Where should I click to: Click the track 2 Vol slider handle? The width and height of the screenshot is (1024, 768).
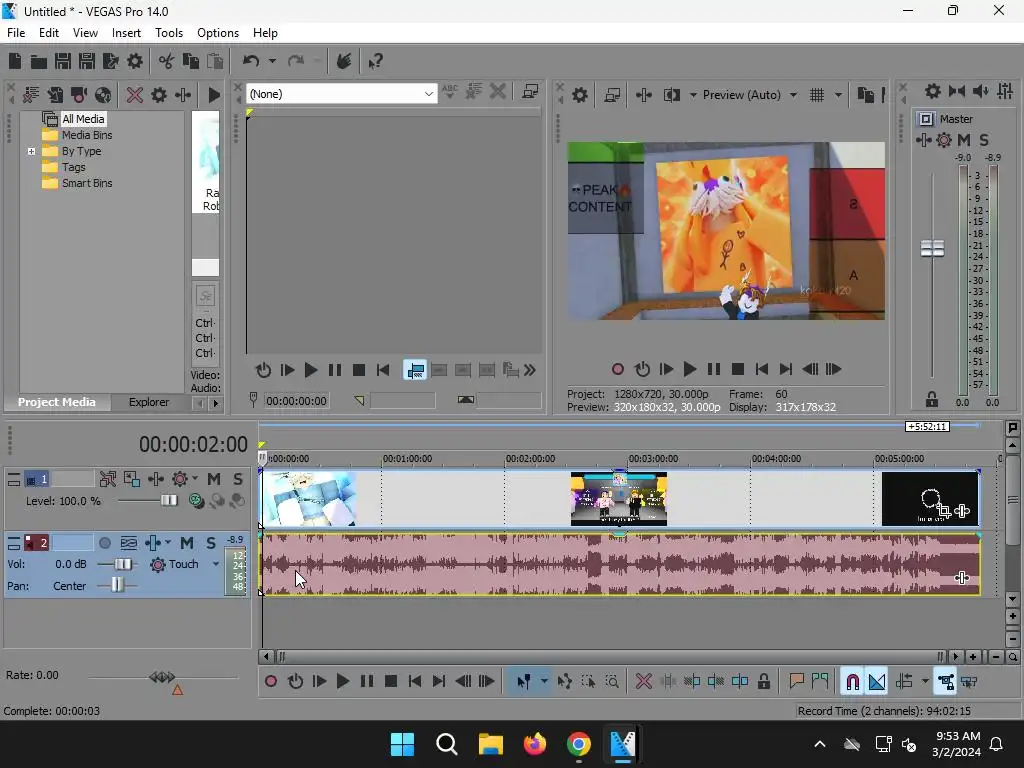pyautogui.click(x=123, y=564)
